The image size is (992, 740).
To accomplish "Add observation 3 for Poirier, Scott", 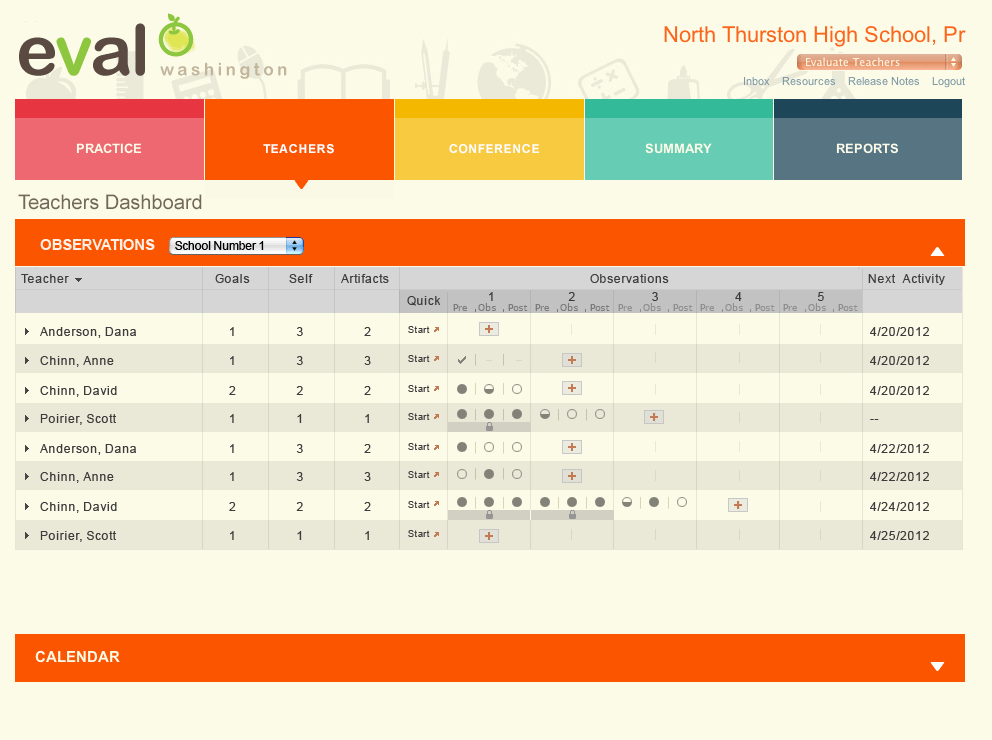I will pyautogui.click(x=653, y=417).
